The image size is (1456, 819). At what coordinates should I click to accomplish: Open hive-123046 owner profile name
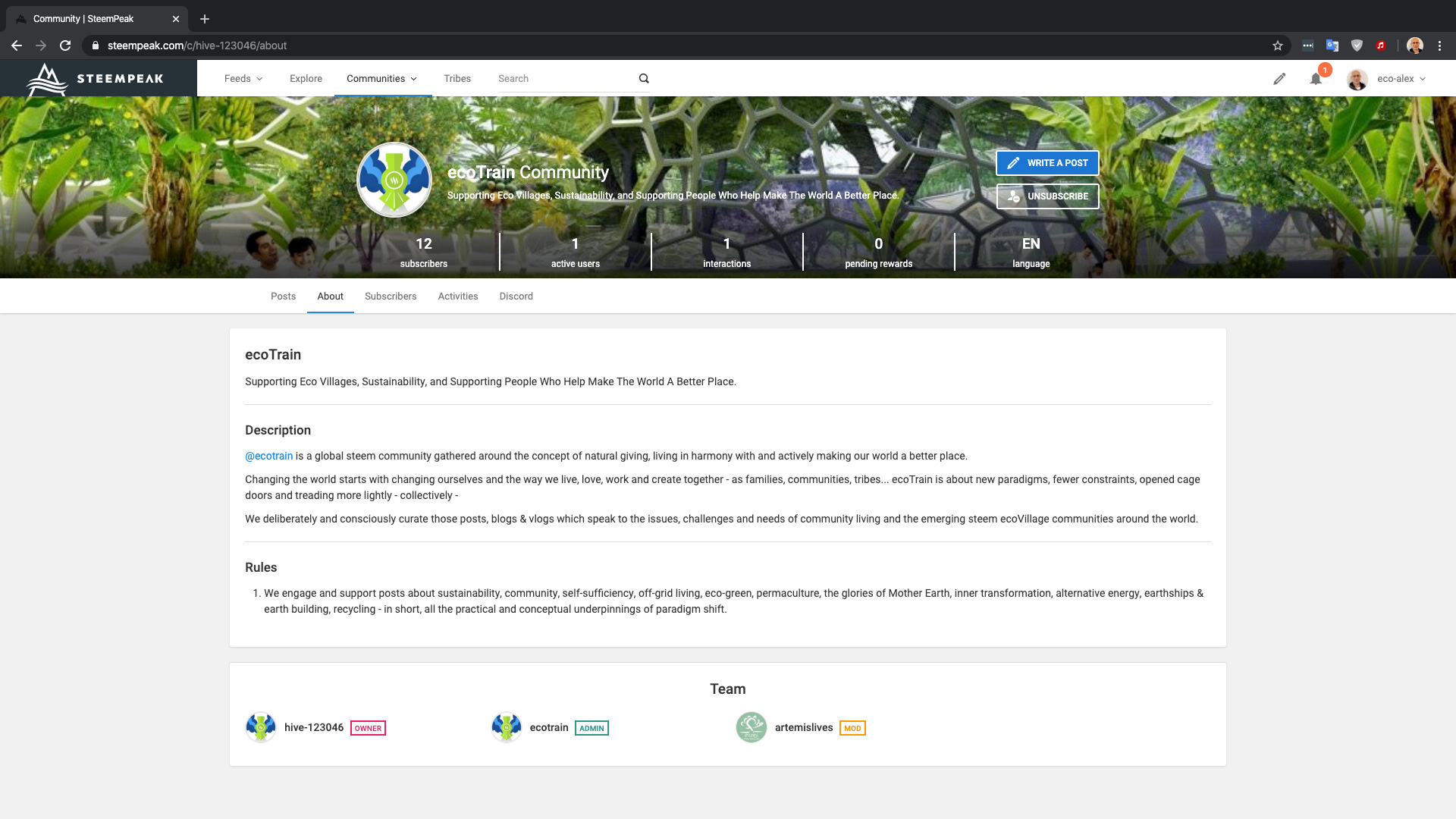(x=314, y=727)
